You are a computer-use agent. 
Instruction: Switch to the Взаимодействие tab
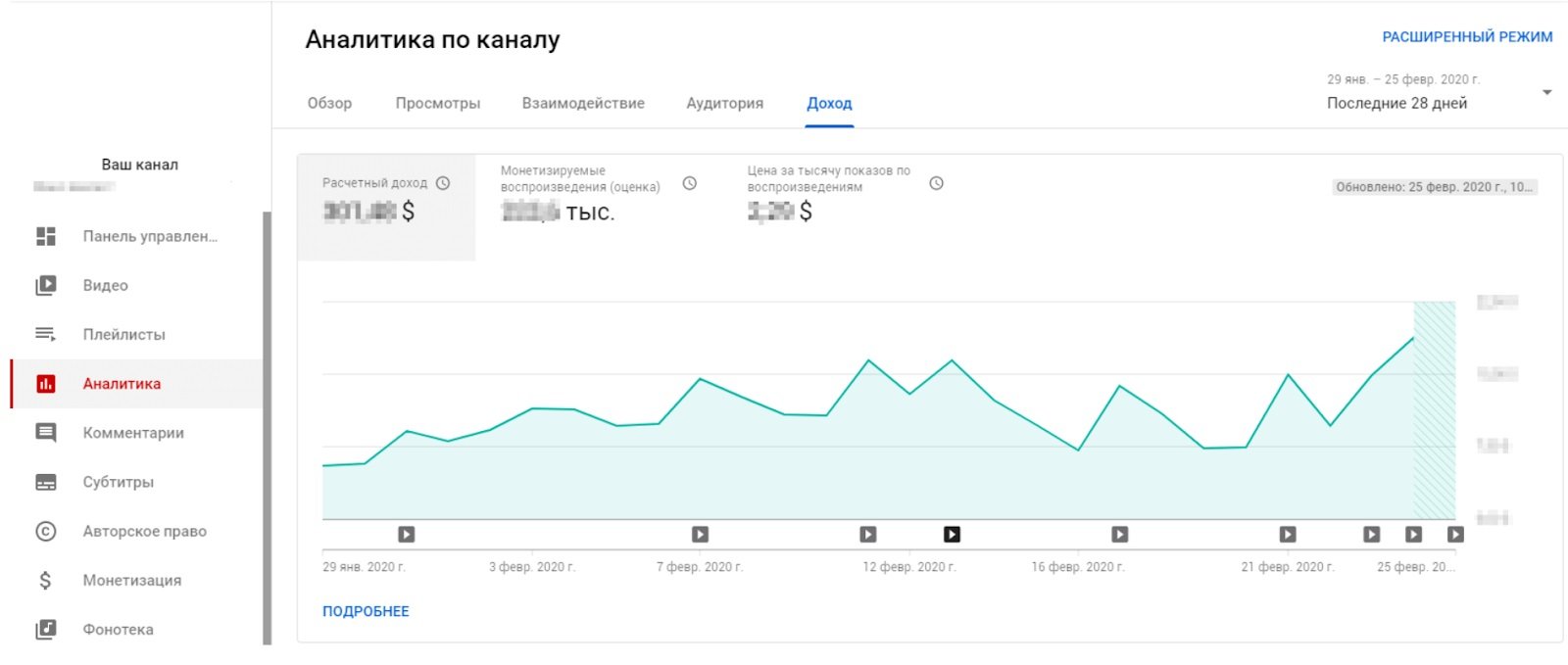click(583, 103)
